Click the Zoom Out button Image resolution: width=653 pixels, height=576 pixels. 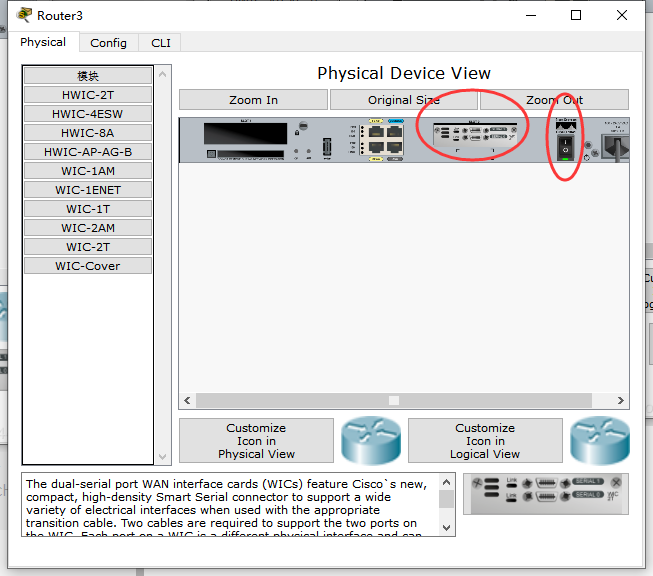point(554,100)
